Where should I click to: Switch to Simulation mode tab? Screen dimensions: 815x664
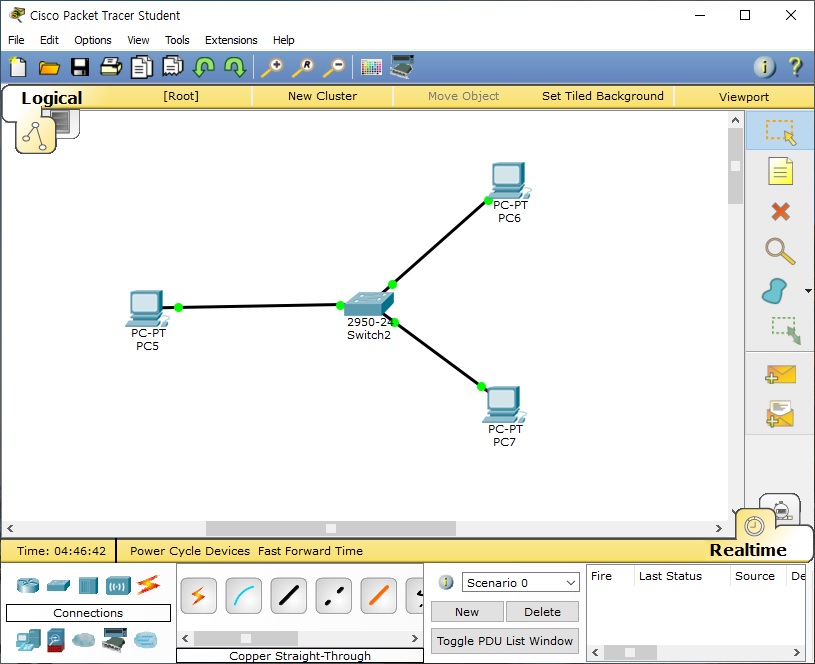coord(781,509)
